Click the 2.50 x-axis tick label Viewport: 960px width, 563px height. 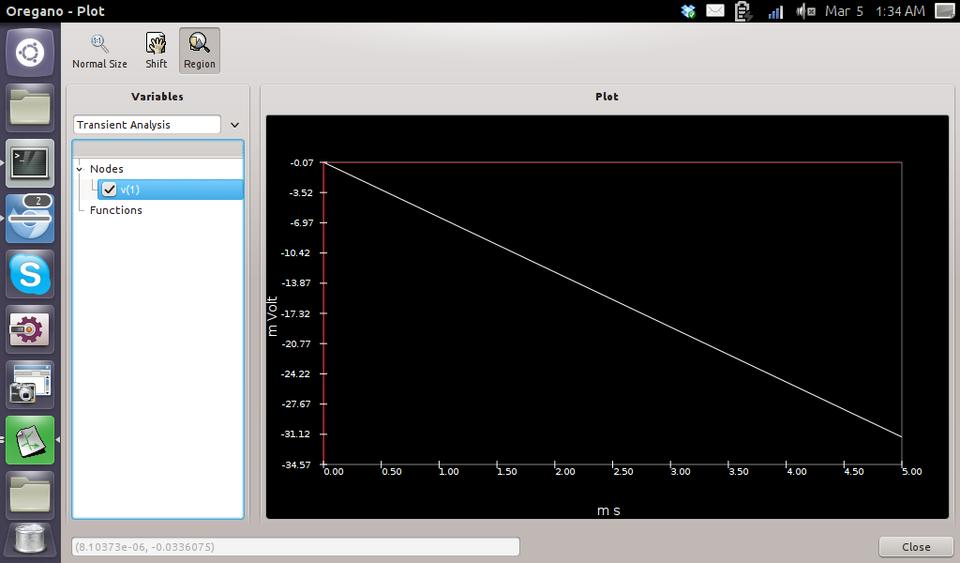(x=623, y=471)
